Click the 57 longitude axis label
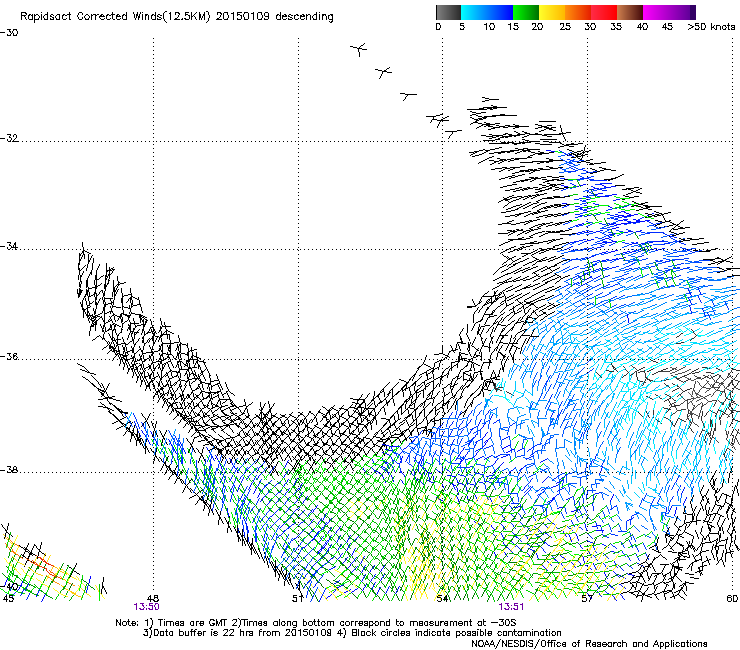Viewport: 740px width, 650px height. coord(587,599)
